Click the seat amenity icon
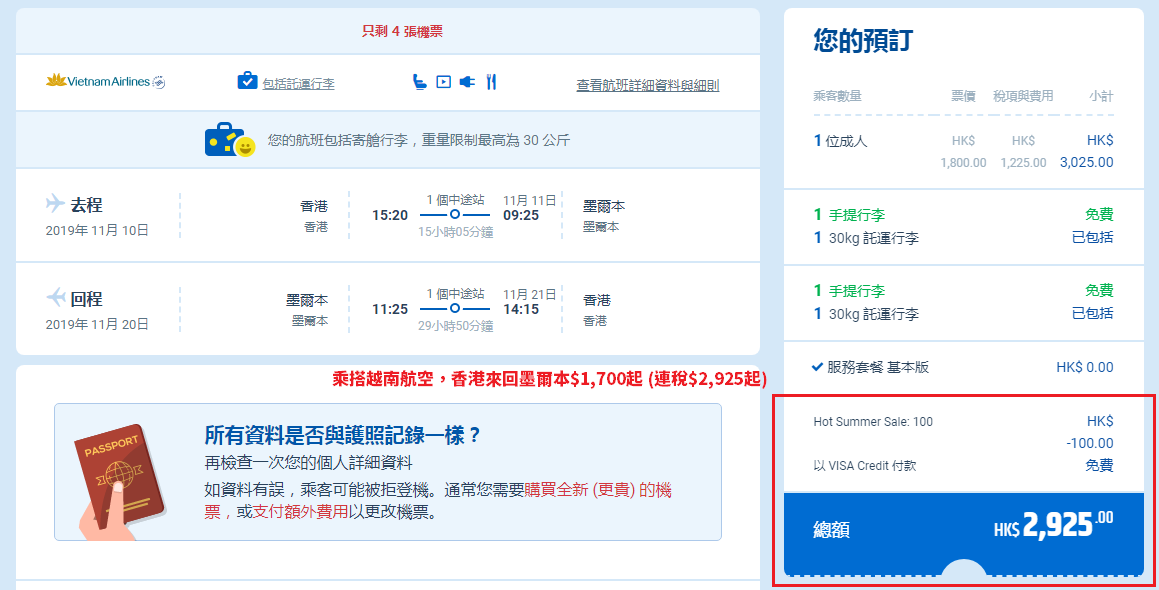The width and height of the screenshot is (1159, 590). pos(420,82)
